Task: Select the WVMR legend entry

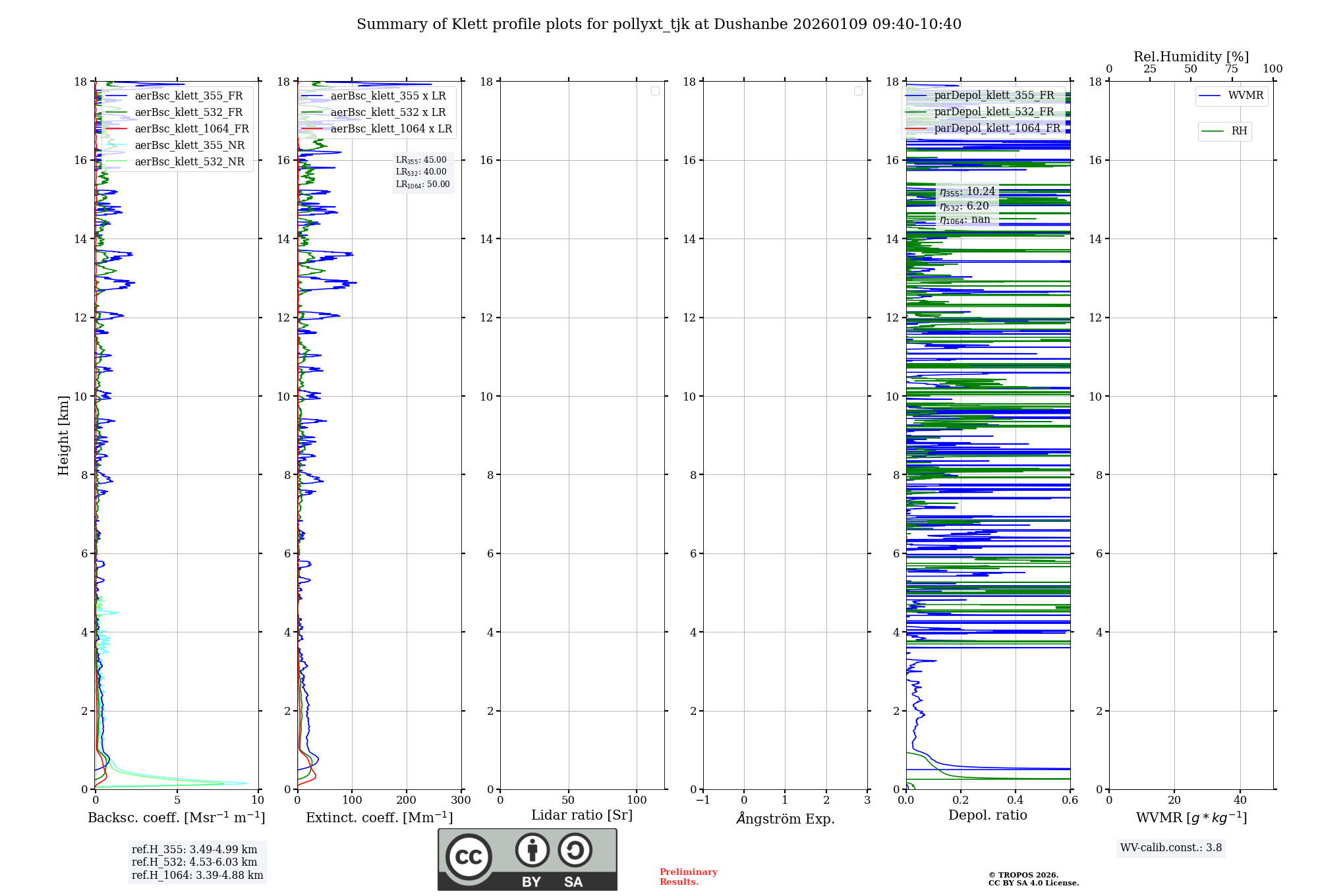Action: click(x=1245, y=96)
